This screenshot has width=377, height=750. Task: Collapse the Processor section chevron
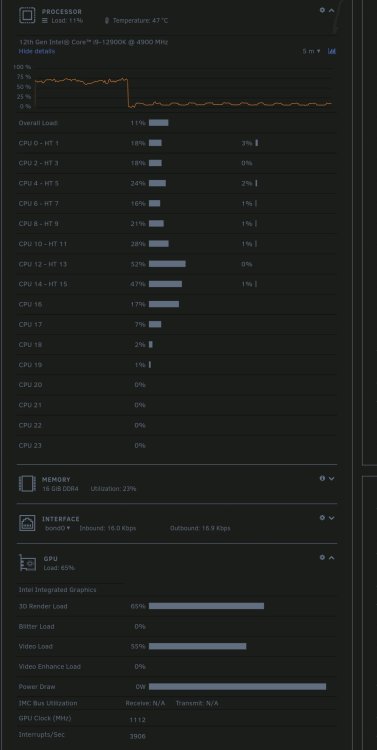[331, 10]
